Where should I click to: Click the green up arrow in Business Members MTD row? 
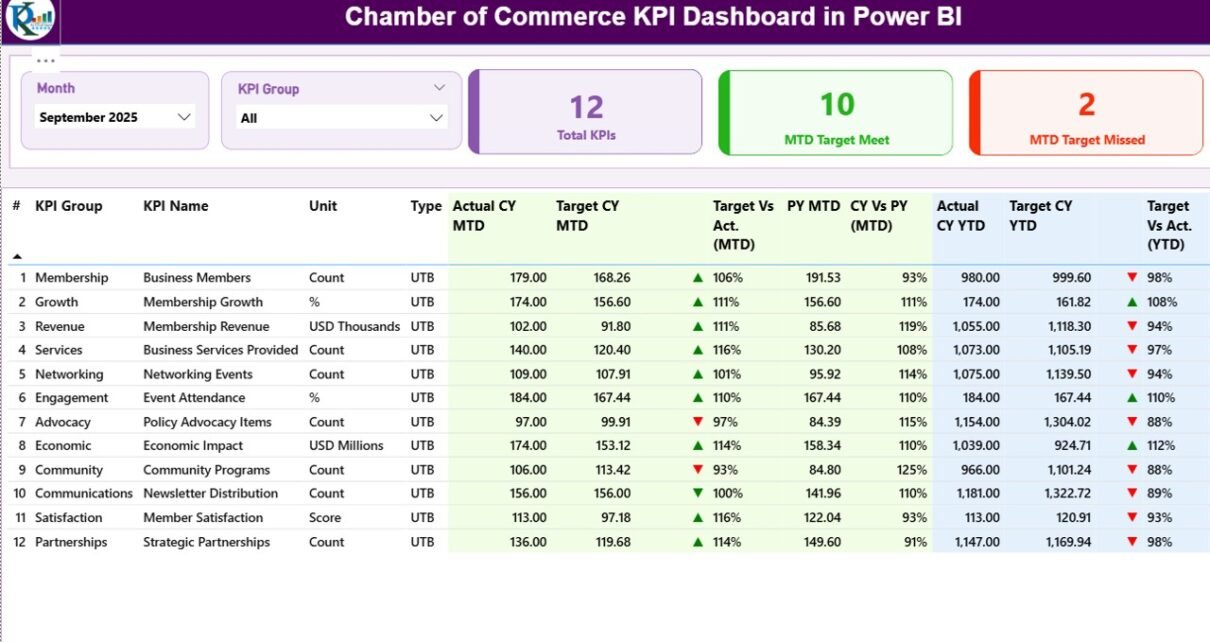pyautogui.click(x=698, y=278)
